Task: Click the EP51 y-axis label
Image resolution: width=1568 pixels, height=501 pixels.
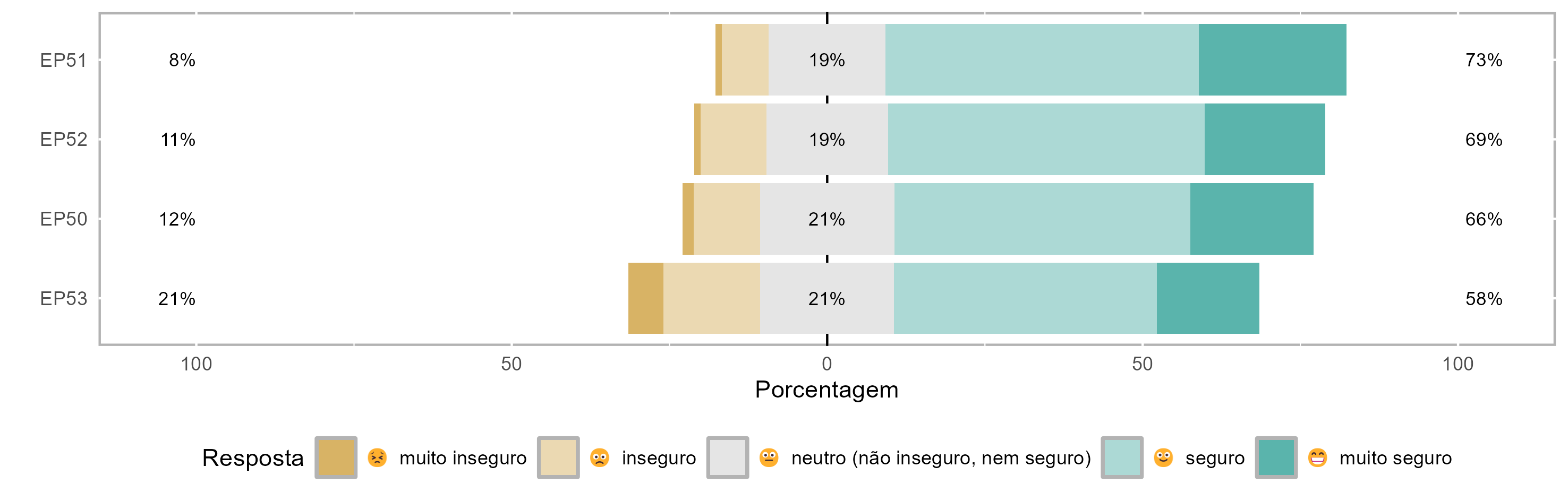Action: [63, 60]
